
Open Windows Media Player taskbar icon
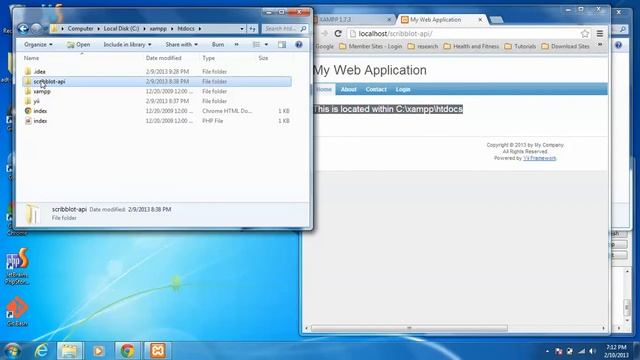98,351
